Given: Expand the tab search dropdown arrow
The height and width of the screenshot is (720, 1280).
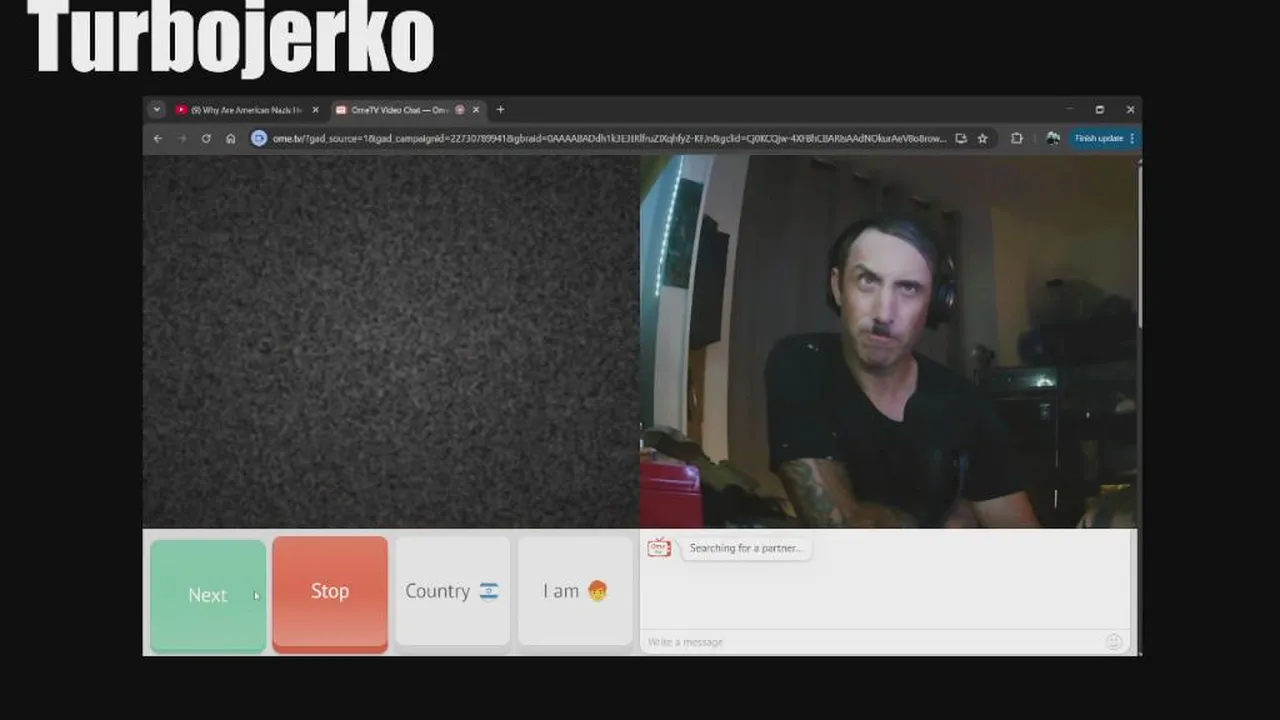Looking at the screenshot, I should (156, 110).
